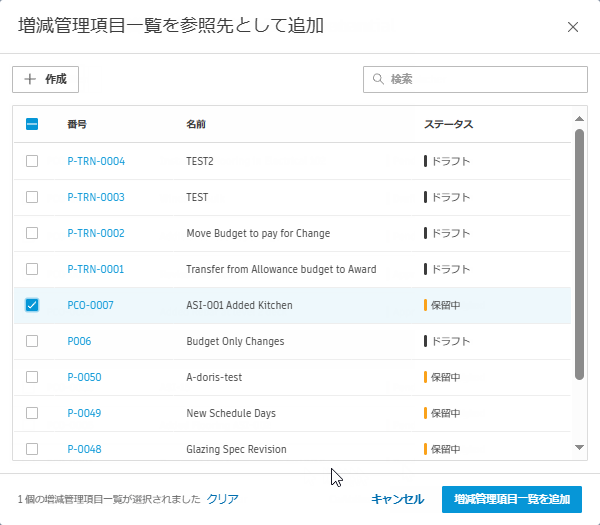Screen dimensions: 600x525
Task: Click the scrollbar down arrow
Action: (x=579, y=447)
